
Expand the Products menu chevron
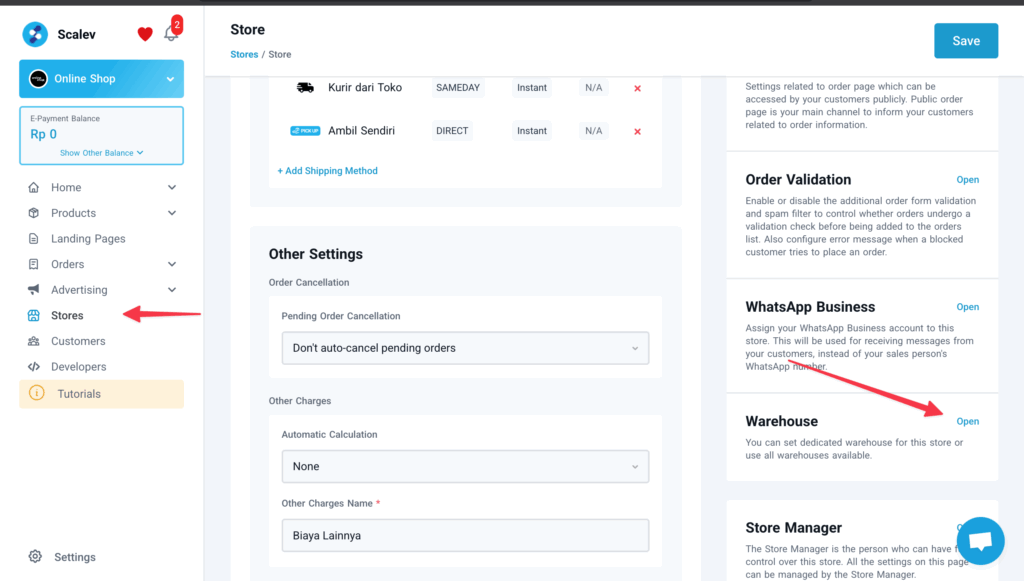pos(172,213)
